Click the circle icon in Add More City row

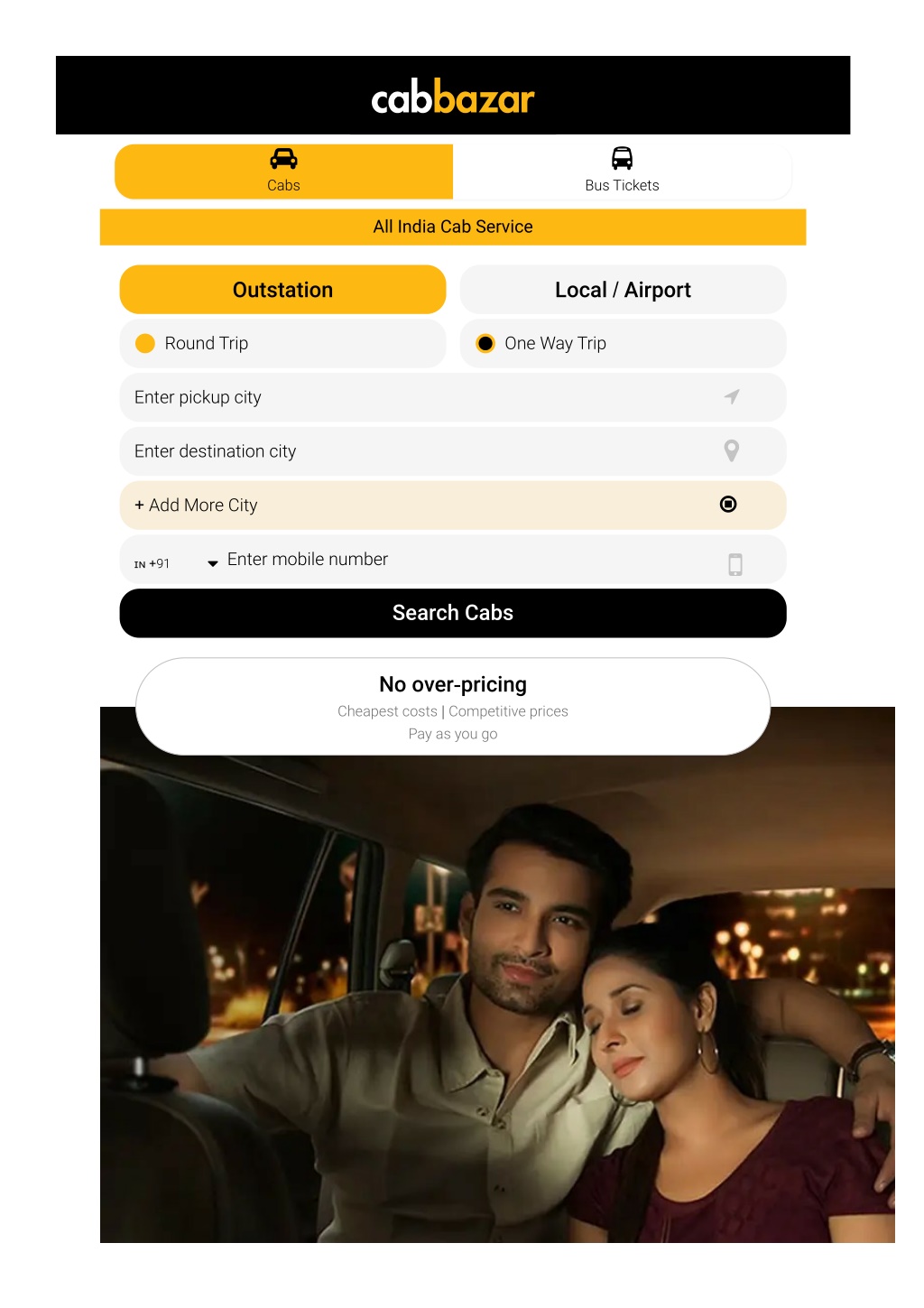728,505
